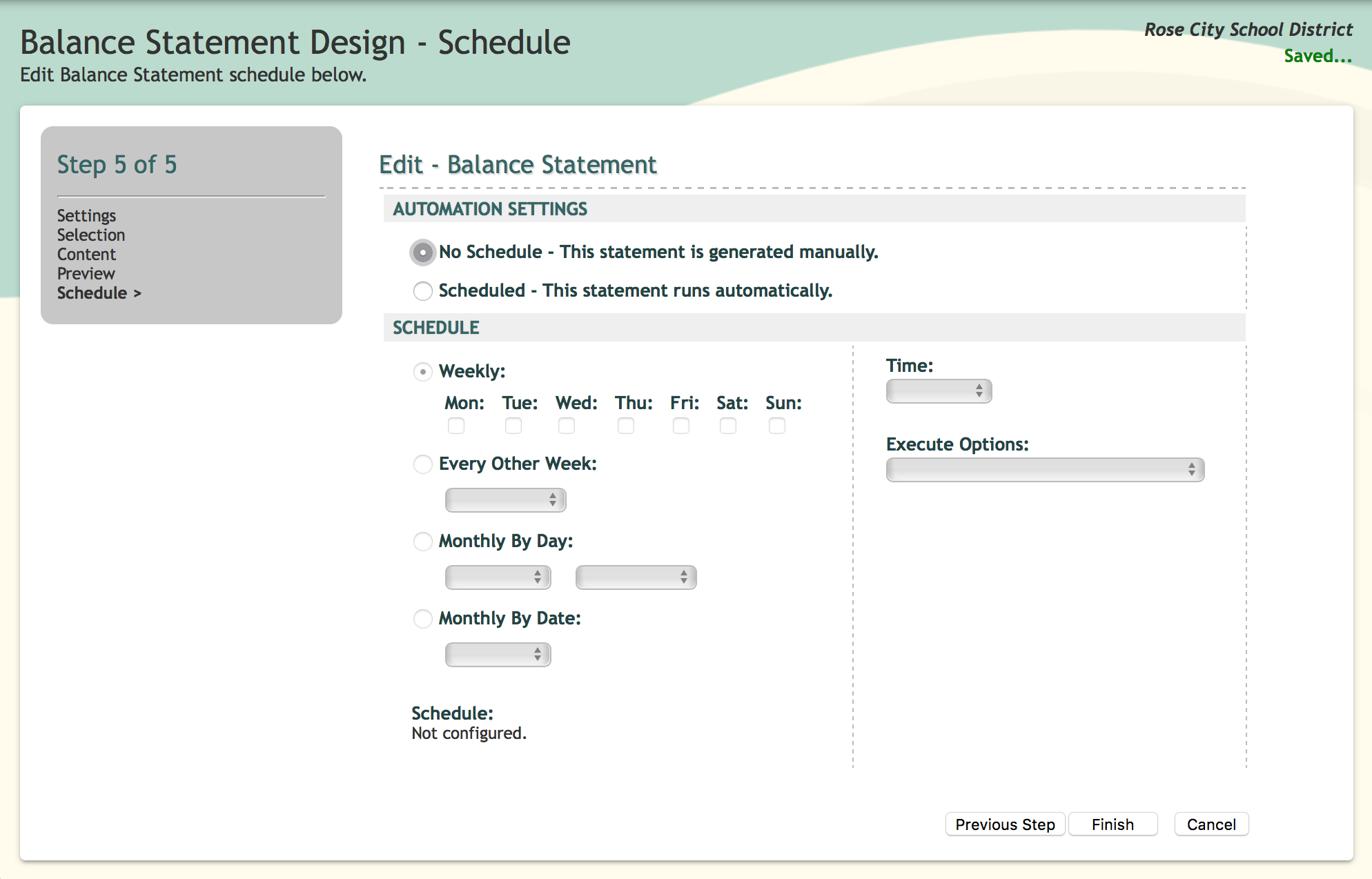
Task: Open first Monthly By Day dropdown
Action: click(x=498, y=577)
